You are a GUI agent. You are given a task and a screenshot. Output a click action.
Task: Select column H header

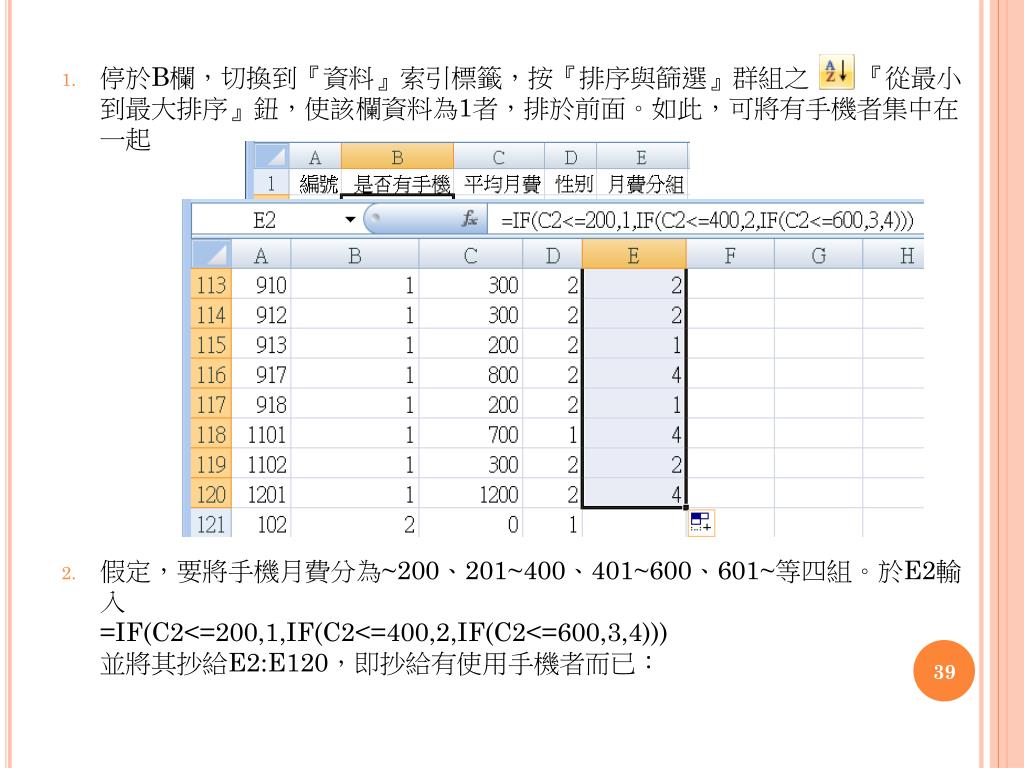click(893, 255)
